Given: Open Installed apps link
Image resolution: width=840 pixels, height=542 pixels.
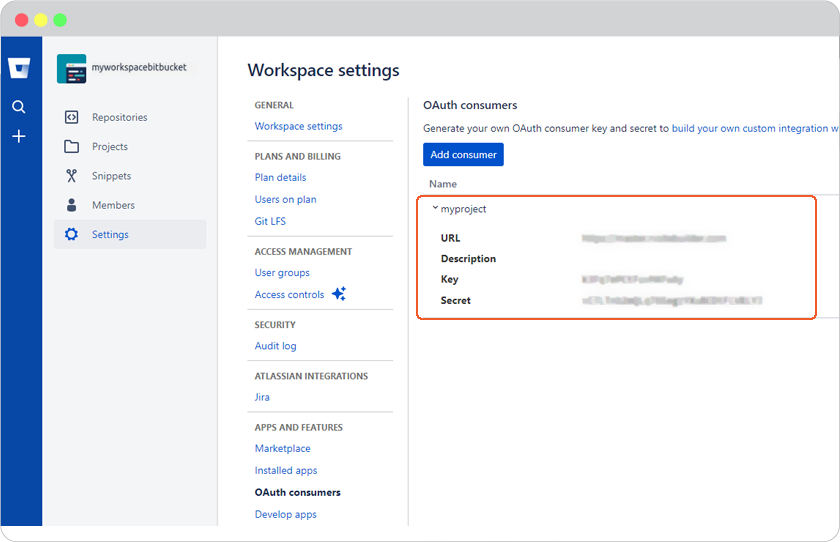Looking at the screenshot, I should point(286,470).
